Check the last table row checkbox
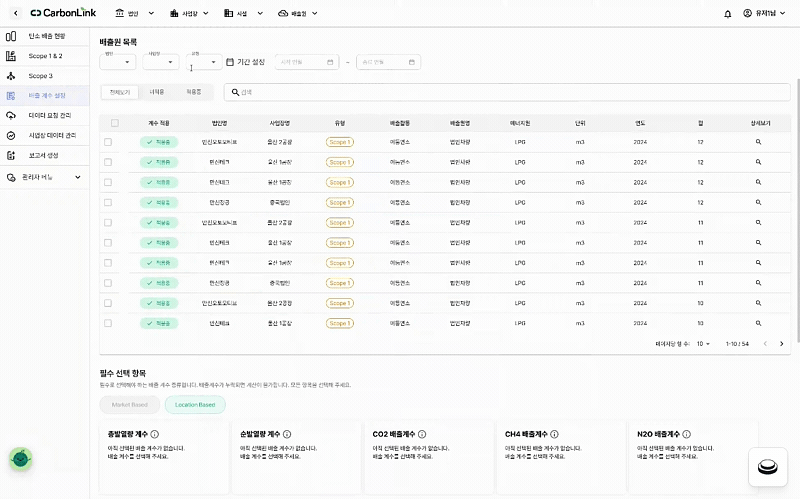This screenshot has height=499, width=800. pyautogui.click(x=108, y=323)
